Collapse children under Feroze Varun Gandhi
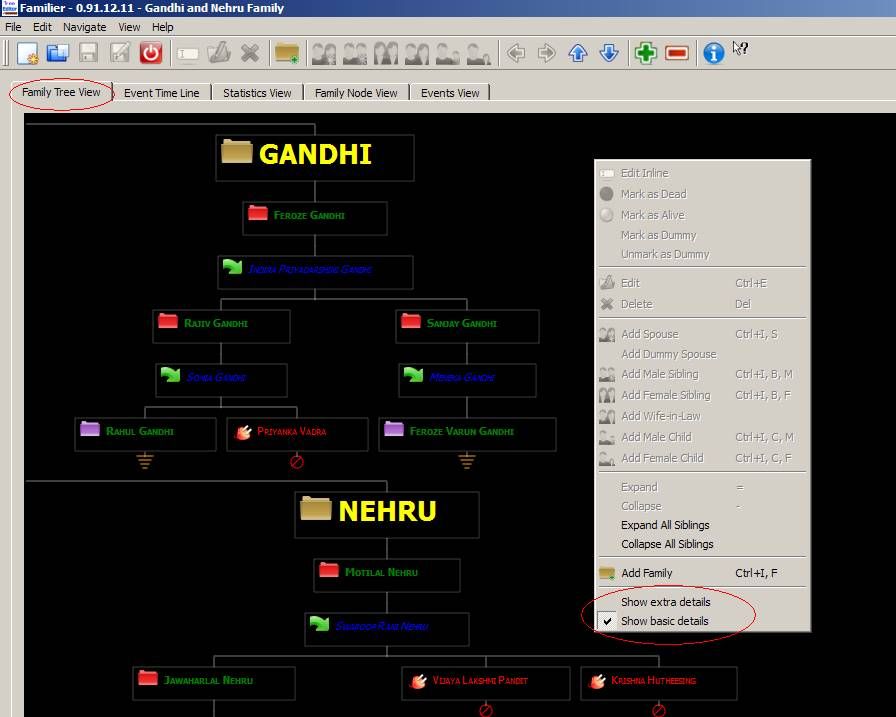Viewport: 896px width, 717px height. pyautogui.click(x=465, y=461)
